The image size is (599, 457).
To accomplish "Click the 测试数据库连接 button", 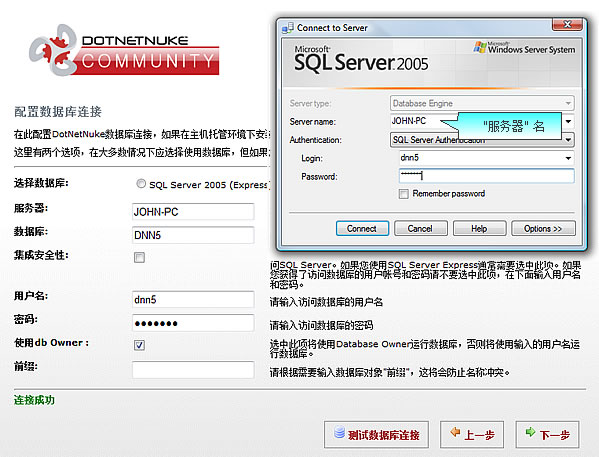I will 376,434.
